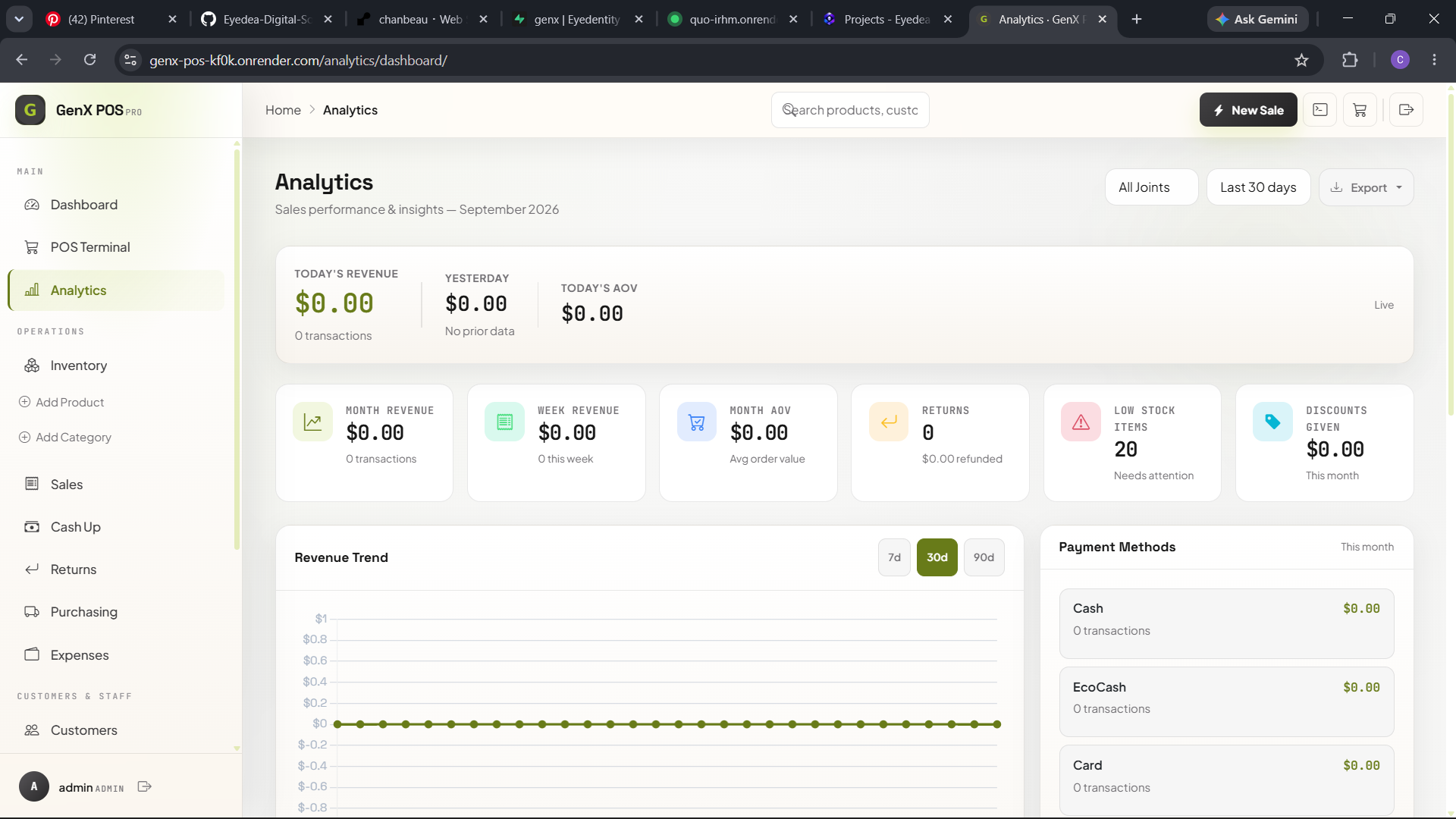Click Ask Gemini button

tap(1257, 19)
